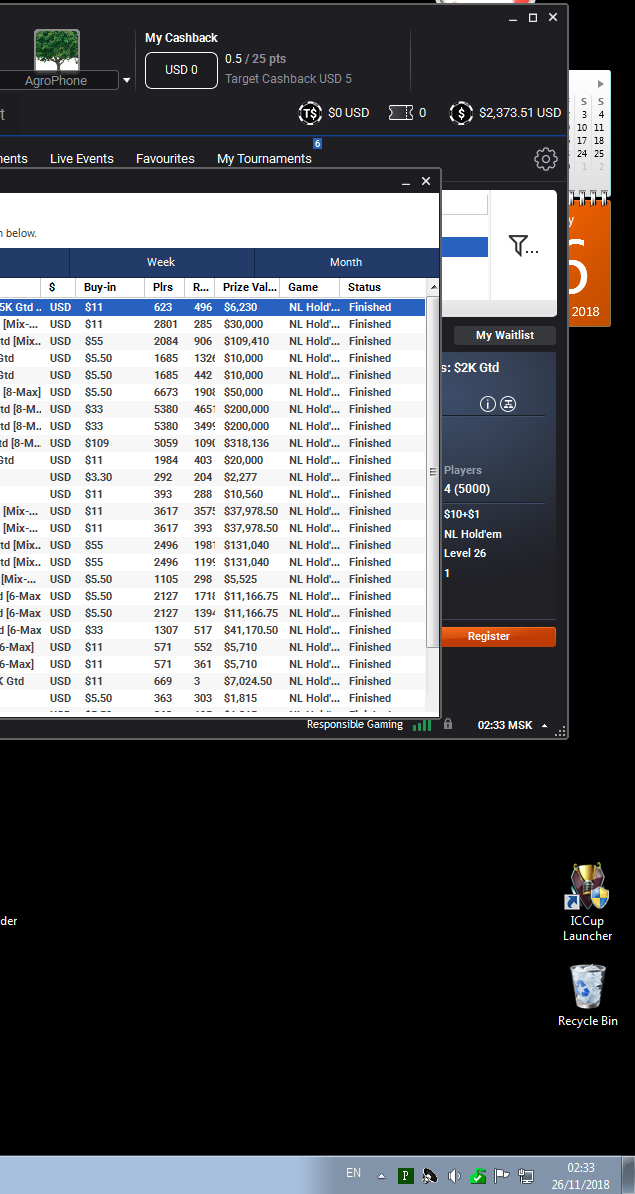Go to next month on calendar gadget
The height and width of the screenshot is (1194, 635).
click(x=601, y=84)
